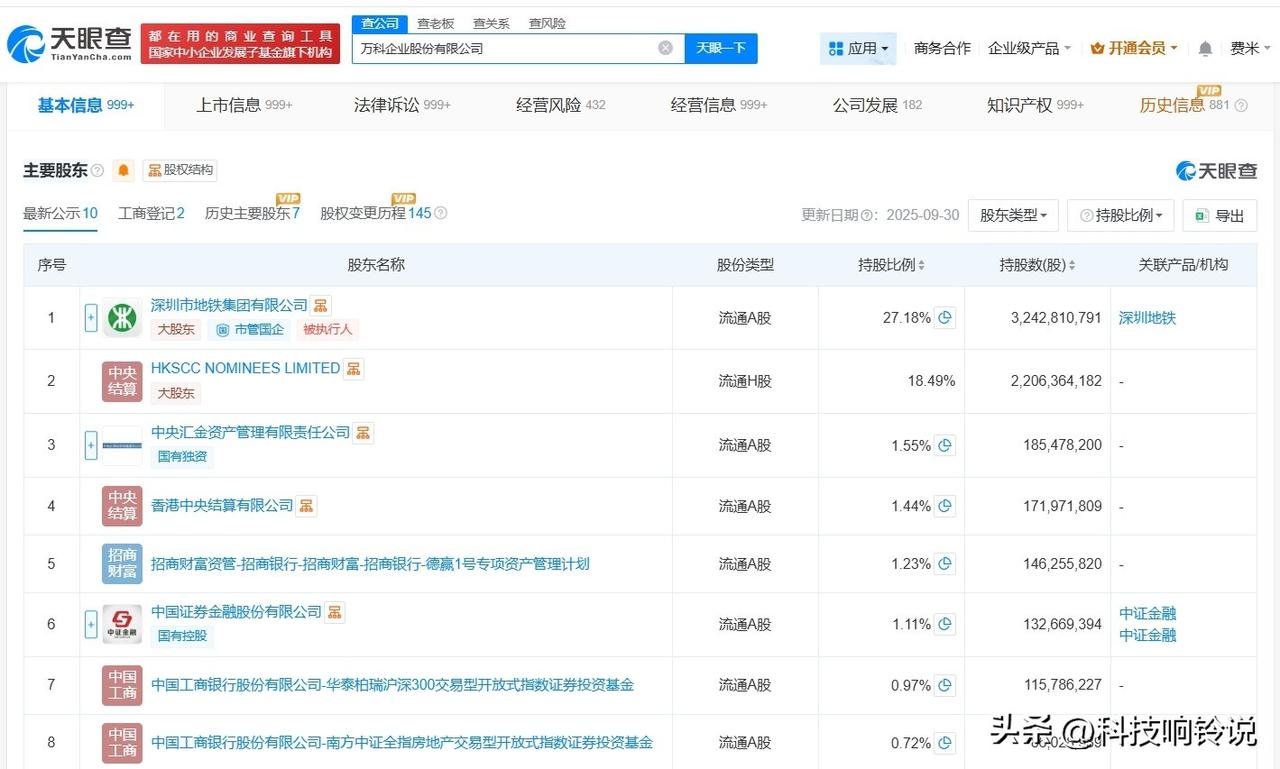Open the 持股比例 dropdown filter
Screen dimensions: 1280x769
coord(1123,215)
